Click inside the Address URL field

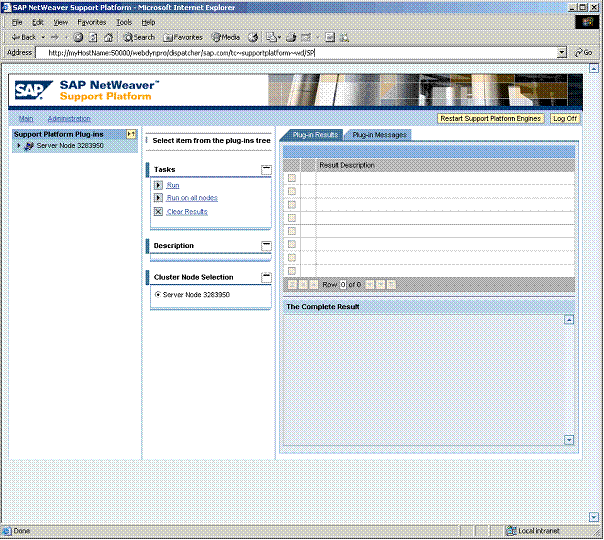tap(296, 52)
